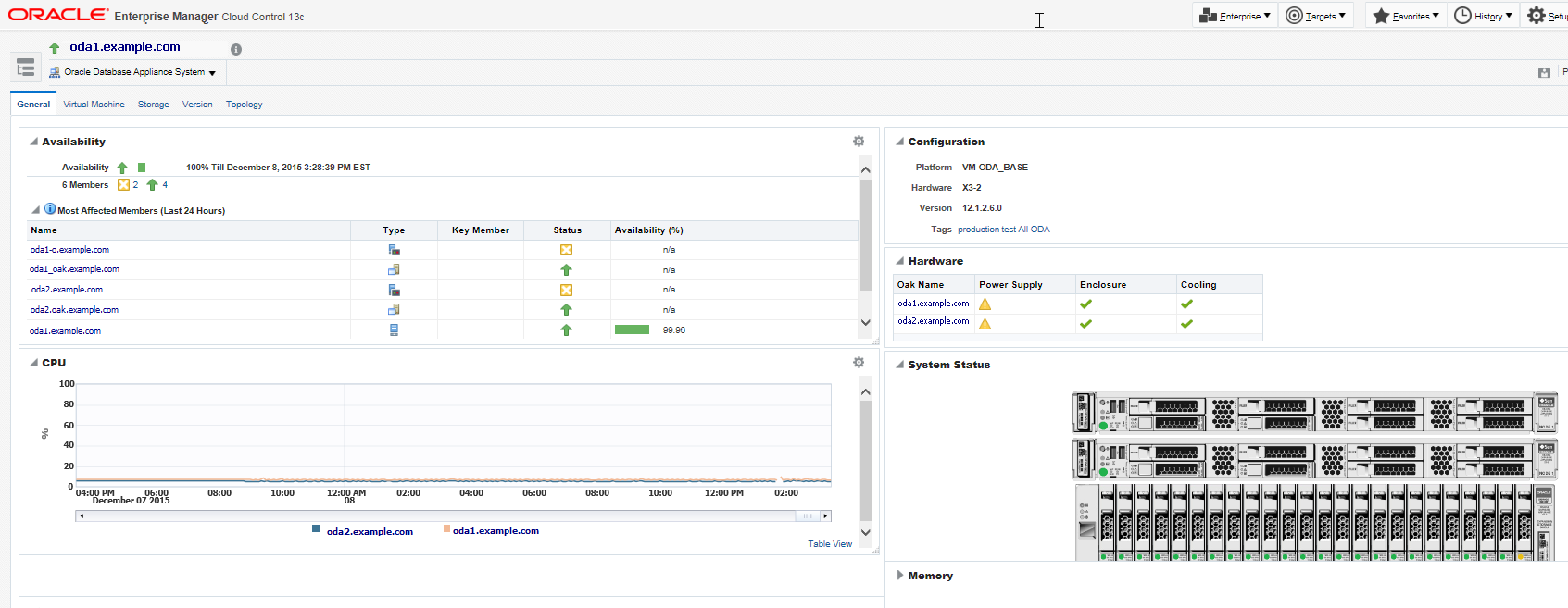
Task: Click up status arrow for oda2.oak.example.com
Action: click(x=566, y=310)
